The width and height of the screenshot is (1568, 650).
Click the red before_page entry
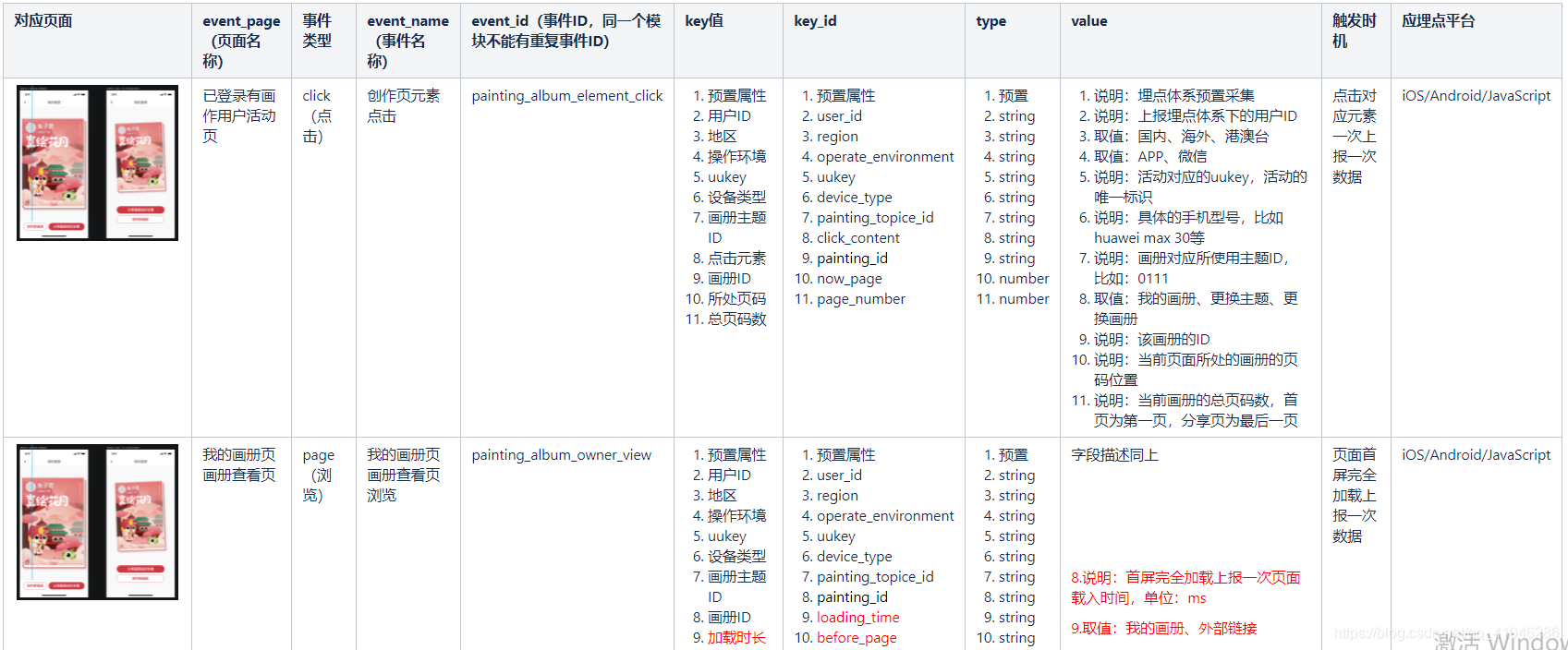tap(857, 638)
